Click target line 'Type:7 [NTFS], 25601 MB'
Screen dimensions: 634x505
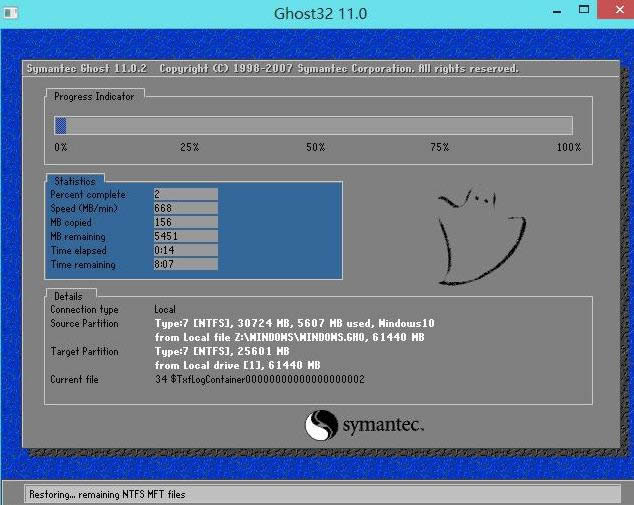pos(222,351)
